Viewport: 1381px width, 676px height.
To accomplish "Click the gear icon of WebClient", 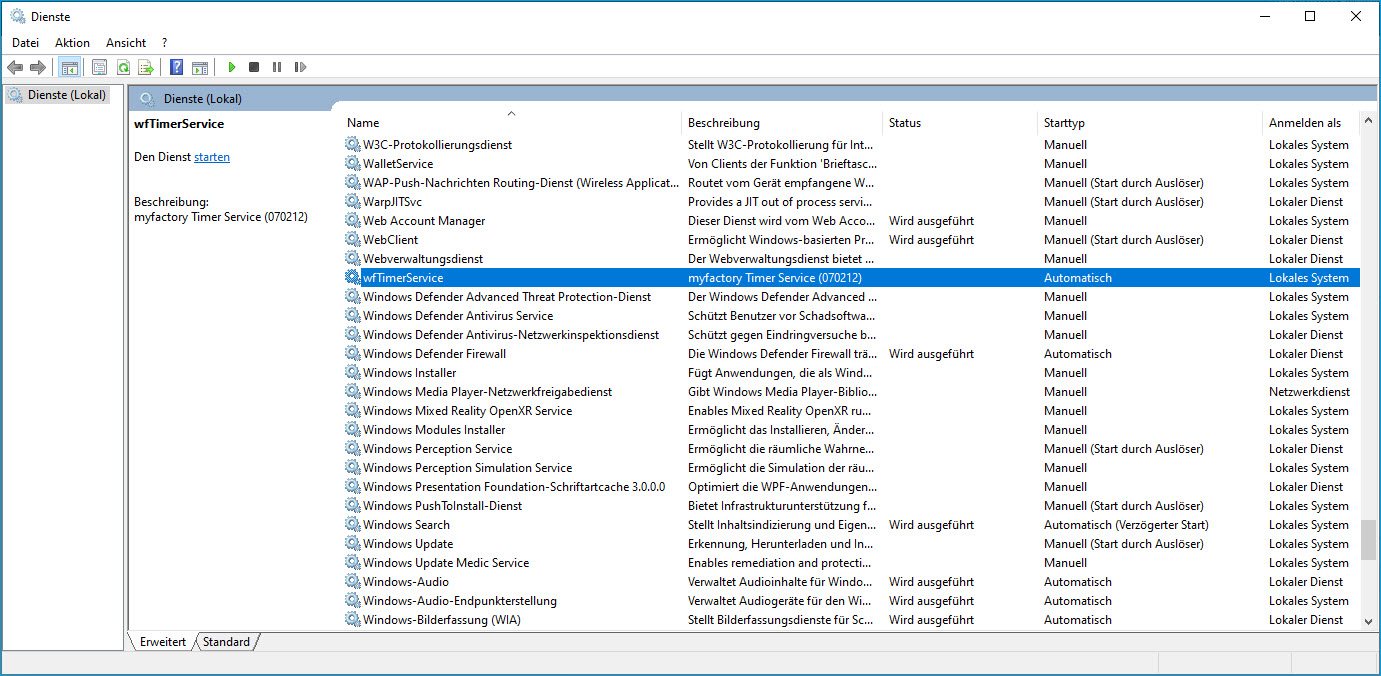I will click(x=353, y=240).
